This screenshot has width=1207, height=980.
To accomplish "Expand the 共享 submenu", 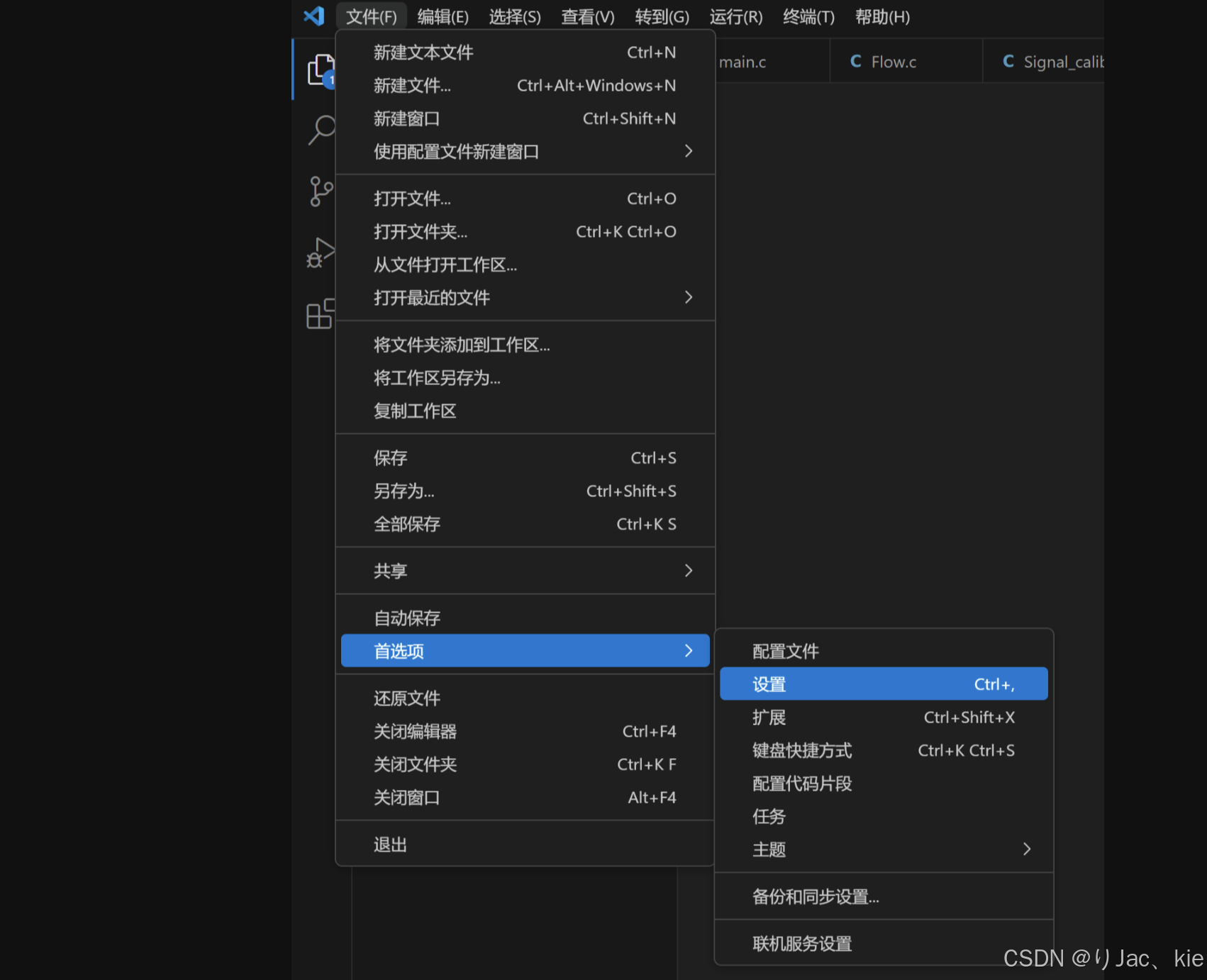I will point(389,570).
